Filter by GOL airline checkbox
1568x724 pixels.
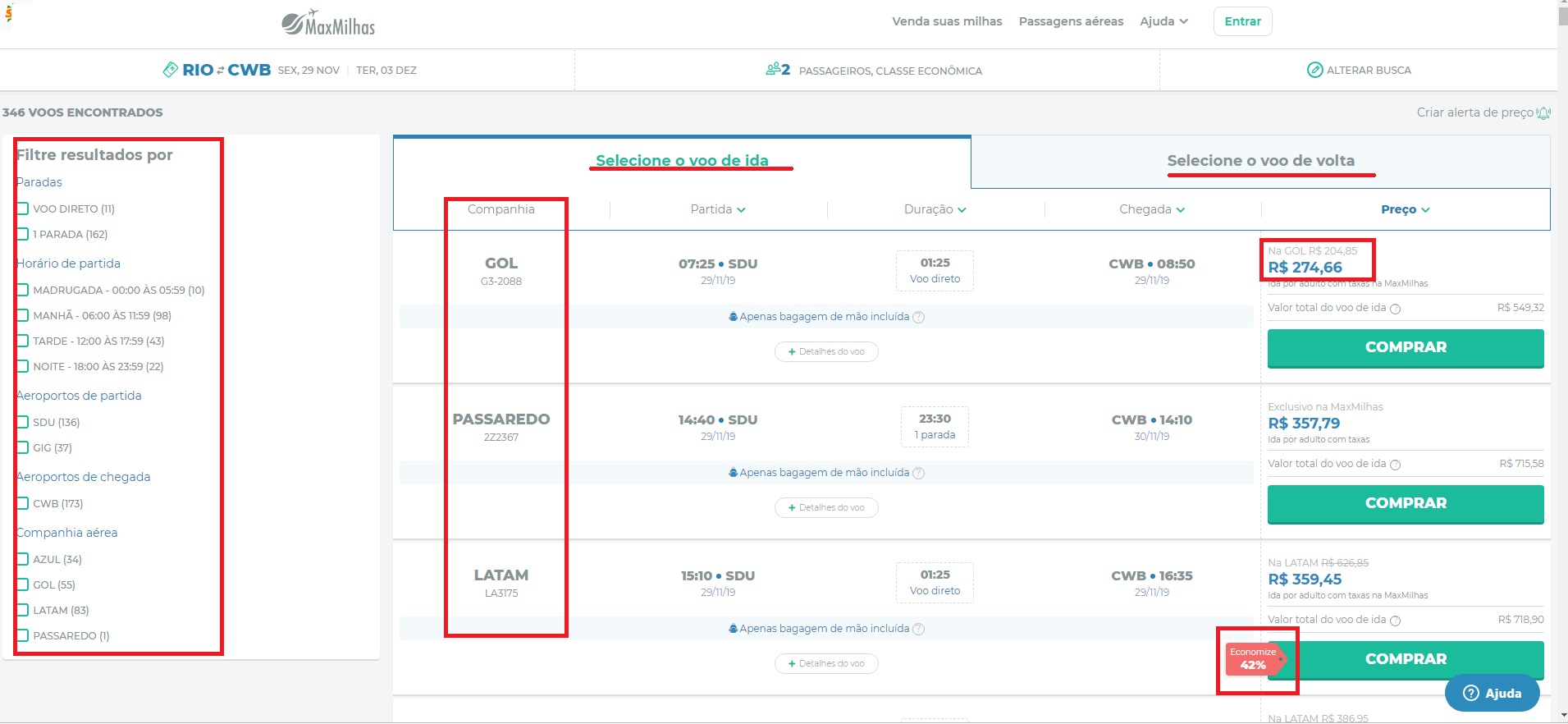click(23, 584)
